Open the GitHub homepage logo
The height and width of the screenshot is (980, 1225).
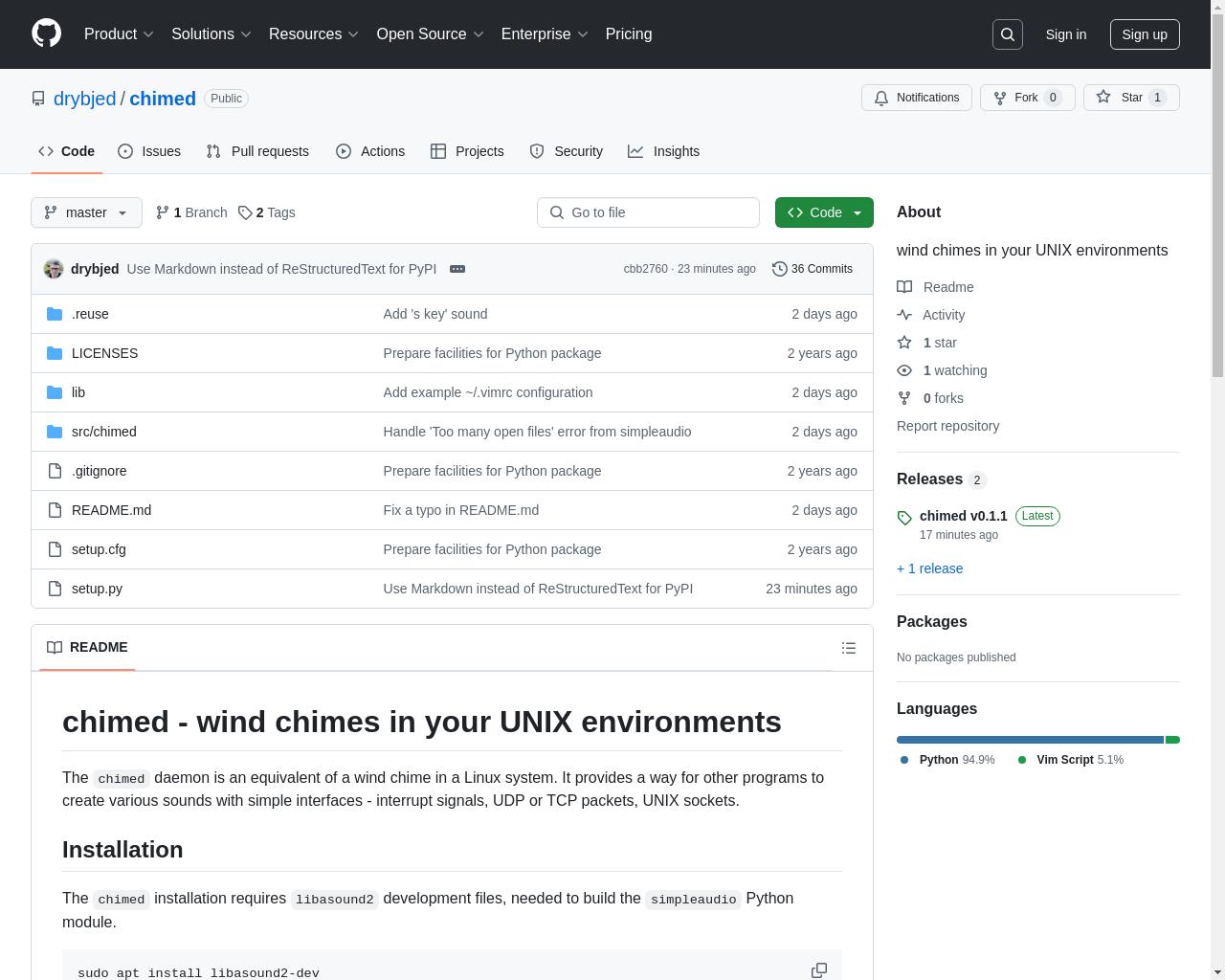pos(46,33)
